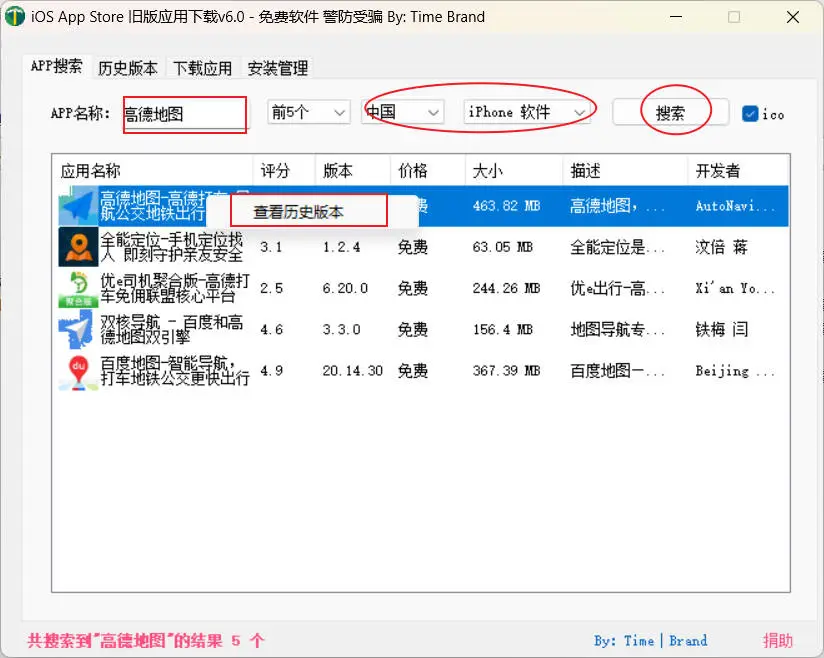
Task: Click the 百度地图 red app icon
Action: point(76,371)
